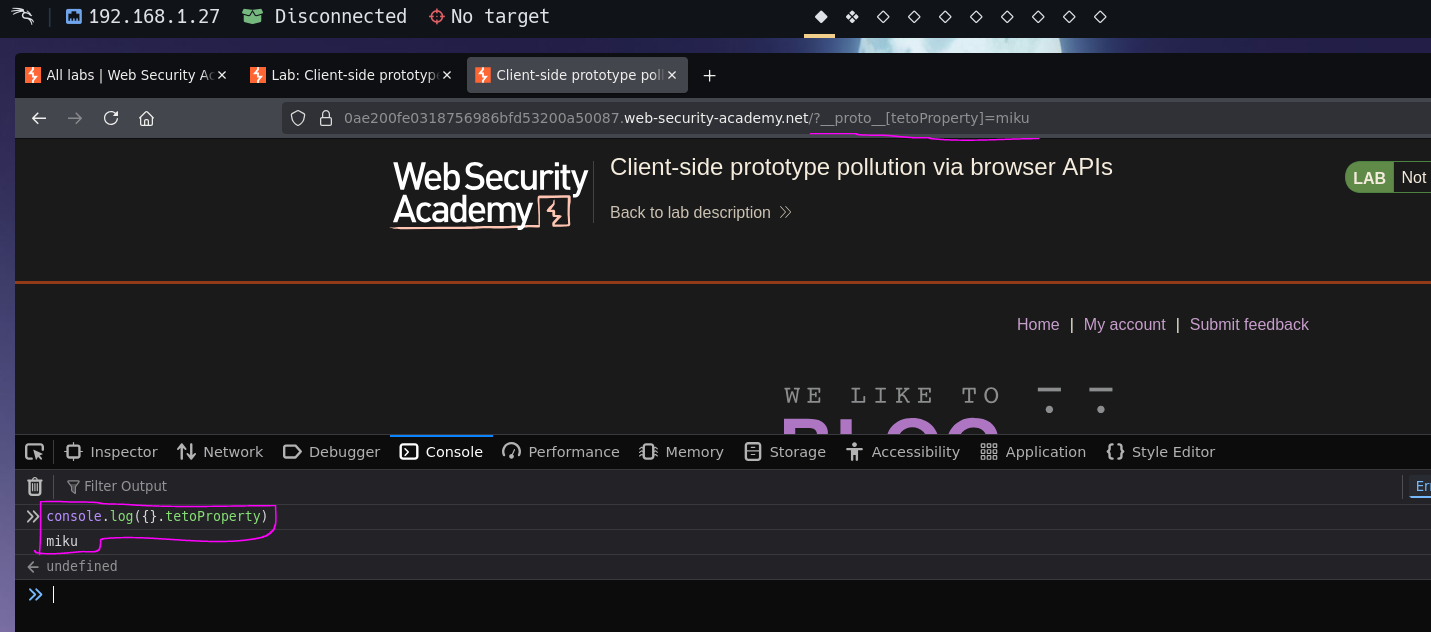Go forward with the browser forward arrow
This screenshot has width=1431, height=632.
tap(75, 118)
